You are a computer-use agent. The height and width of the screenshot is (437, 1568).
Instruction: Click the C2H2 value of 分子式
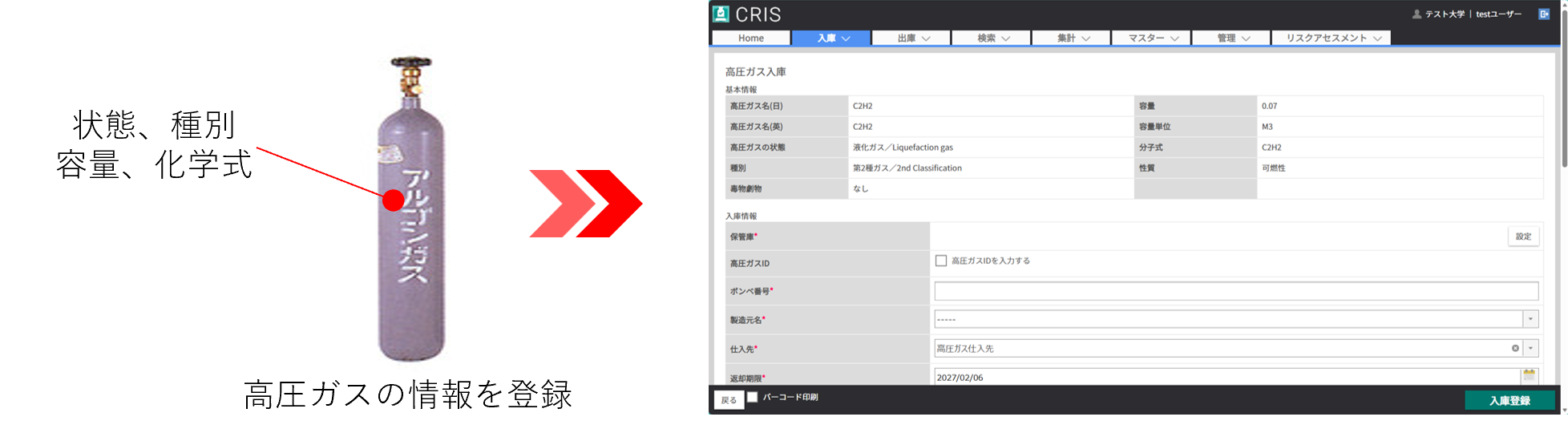pyautogui.click(x=1271, y=148)
